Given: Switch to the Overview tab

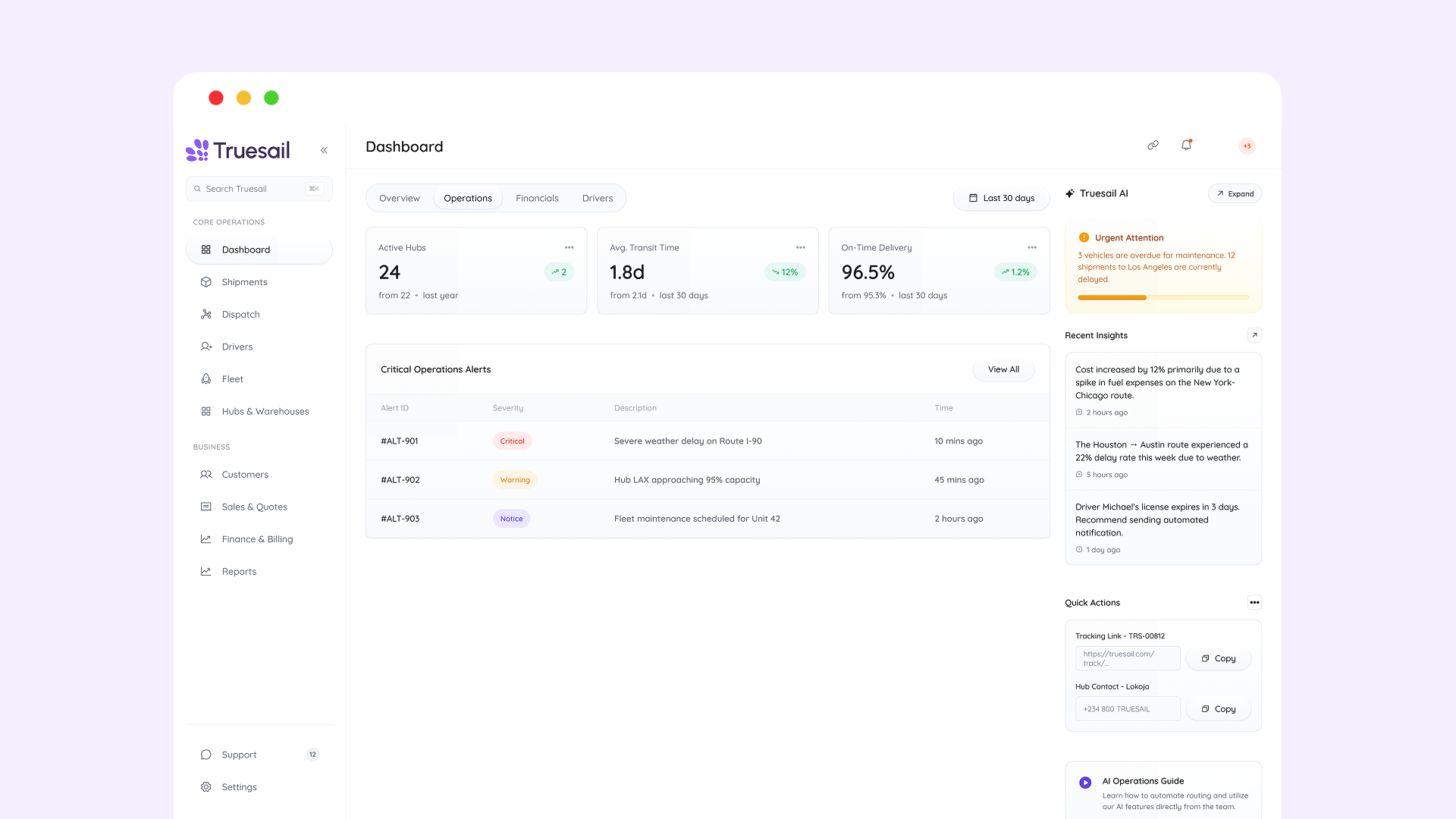Looking at the screenshot, I should 399,198.
